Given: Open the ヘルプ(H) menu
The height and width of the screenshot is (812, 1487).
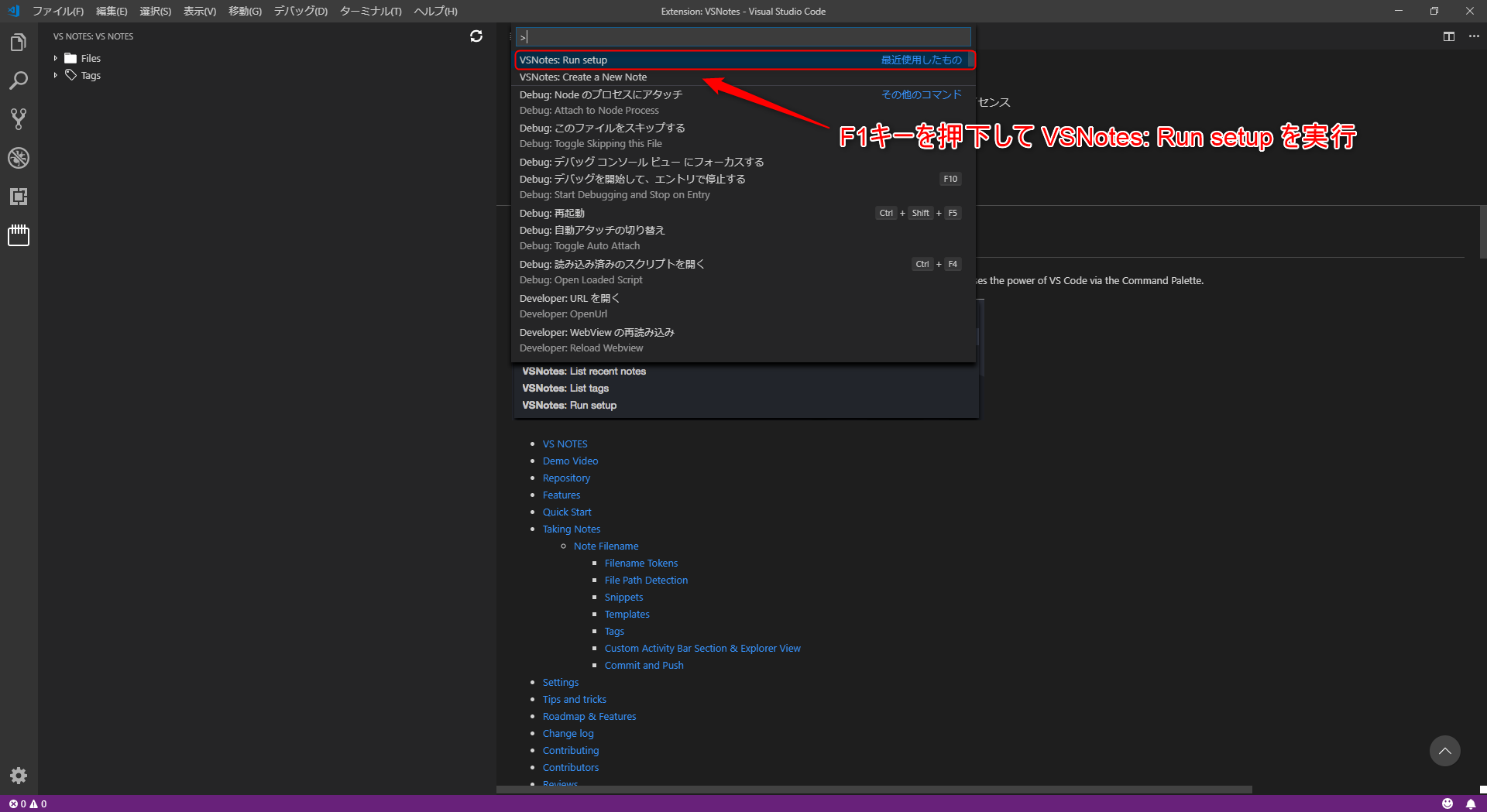Looking at the screenshot, I should (x=435, y=11).
